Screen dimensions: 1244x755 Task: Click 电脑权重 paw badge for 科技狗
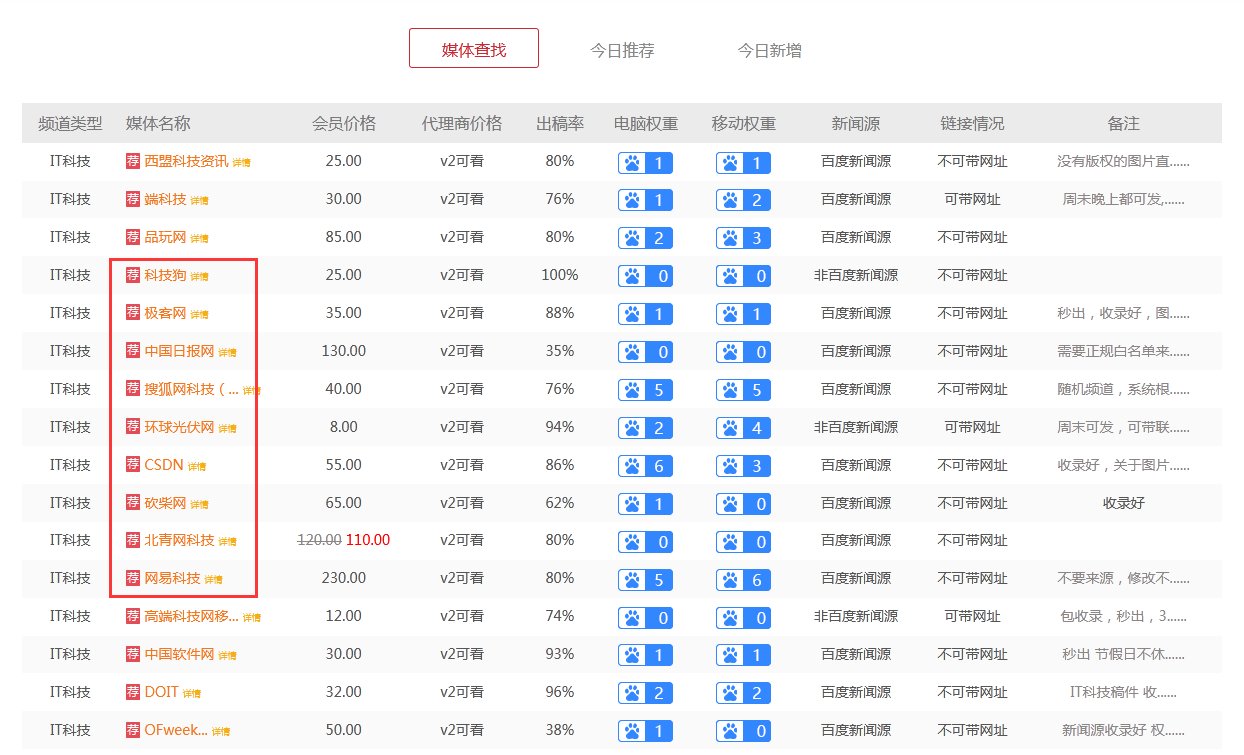click(x=646, y=276)
